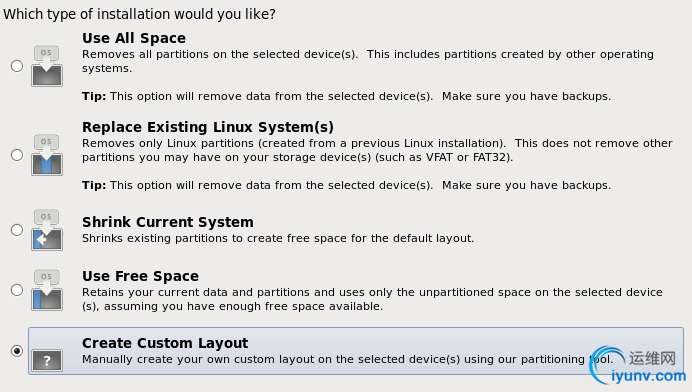Click the "Removes only Linux partitions" description

pyautogui.click(x=377, y=151)
